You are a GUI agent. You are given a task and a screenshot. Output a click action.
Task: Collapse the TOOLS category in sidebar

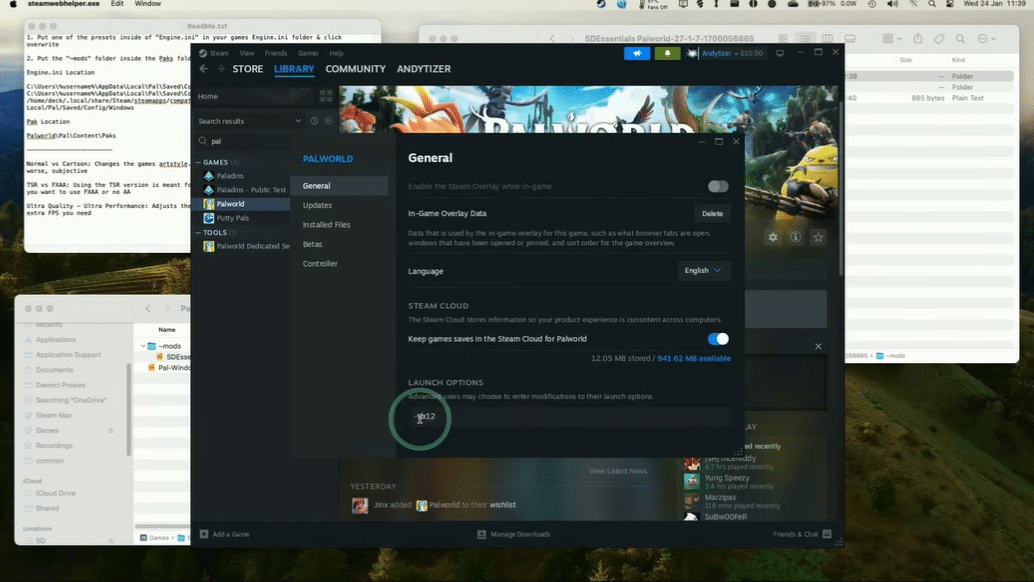198,232
